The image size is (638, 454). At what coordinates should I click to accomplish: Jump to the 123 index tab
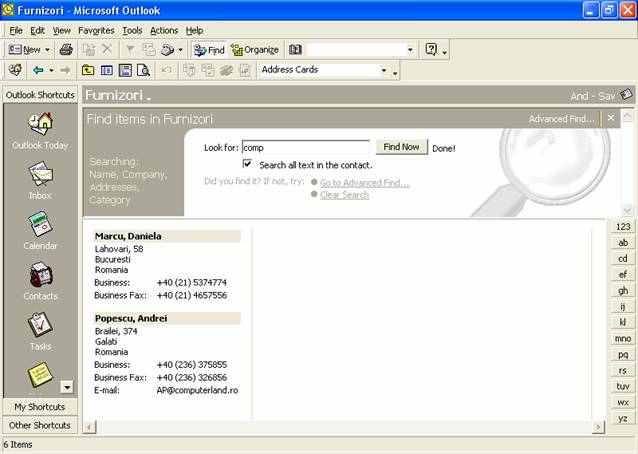[x=623, y=227]
